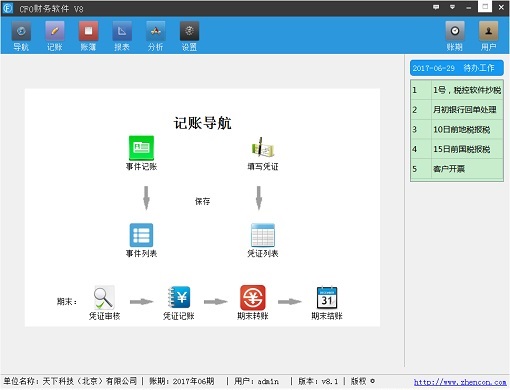Click the title bar dropdown arrow icon
The image size is (510, 390).
tap(452, 7)
